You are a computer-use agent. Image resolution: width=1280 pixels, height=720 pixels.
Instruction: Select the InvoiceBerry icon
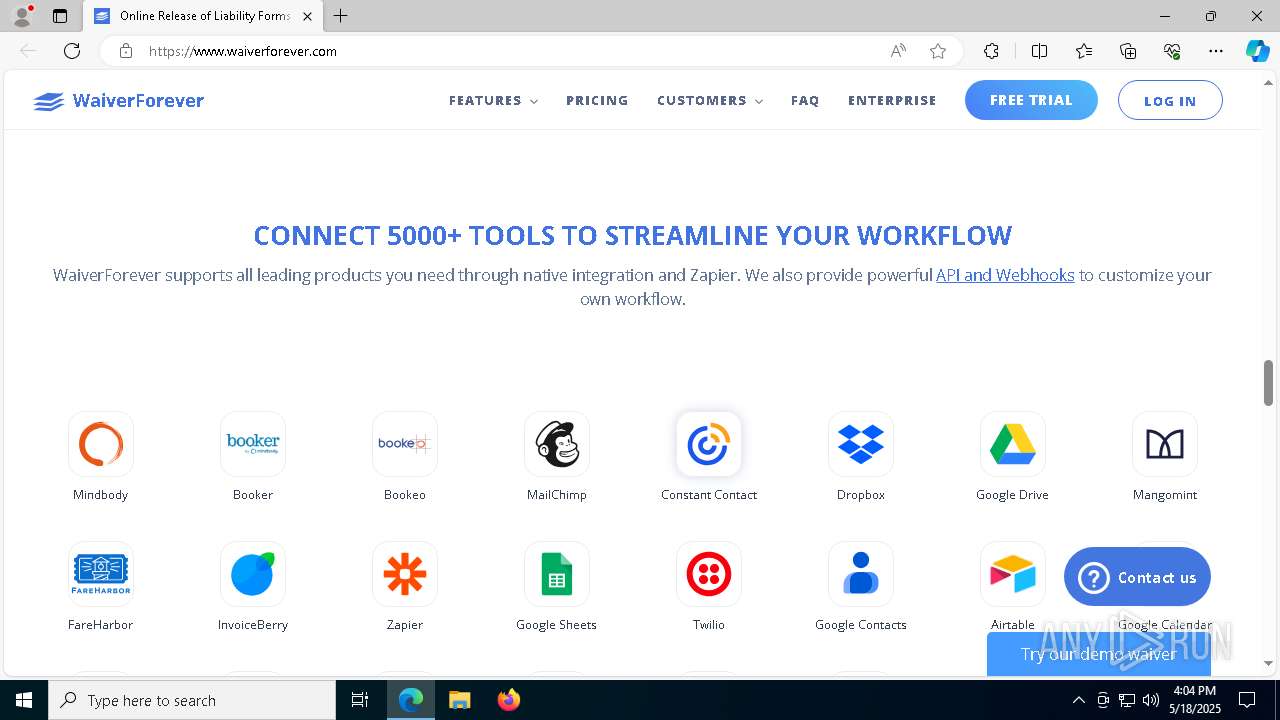253,574
